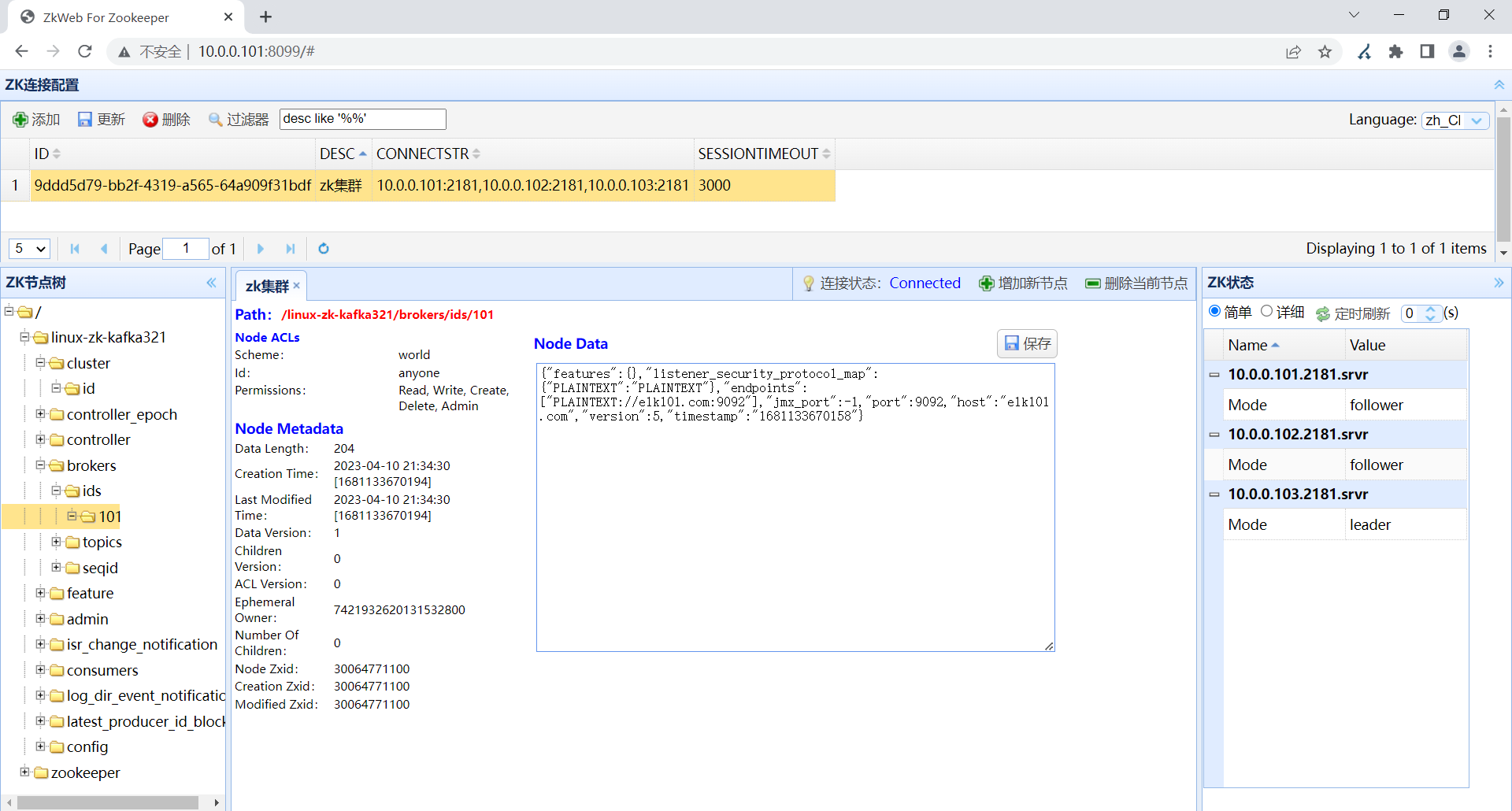Screen dimensions: 1512x811
Task: Sort the grid by DESC column
Action: pyautogui.click(x=343, y=154)
